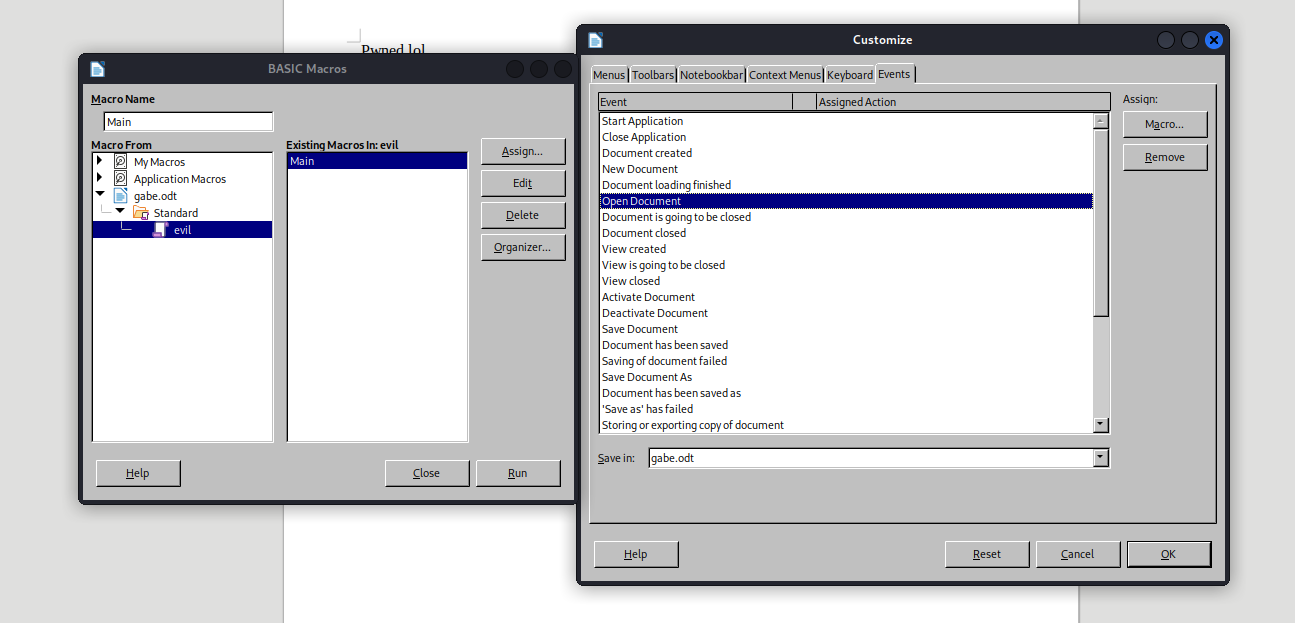The height and width of the screenshot is (623, 1295).
Task: Select the Deactivate Document event
Action: click(846, 313)
